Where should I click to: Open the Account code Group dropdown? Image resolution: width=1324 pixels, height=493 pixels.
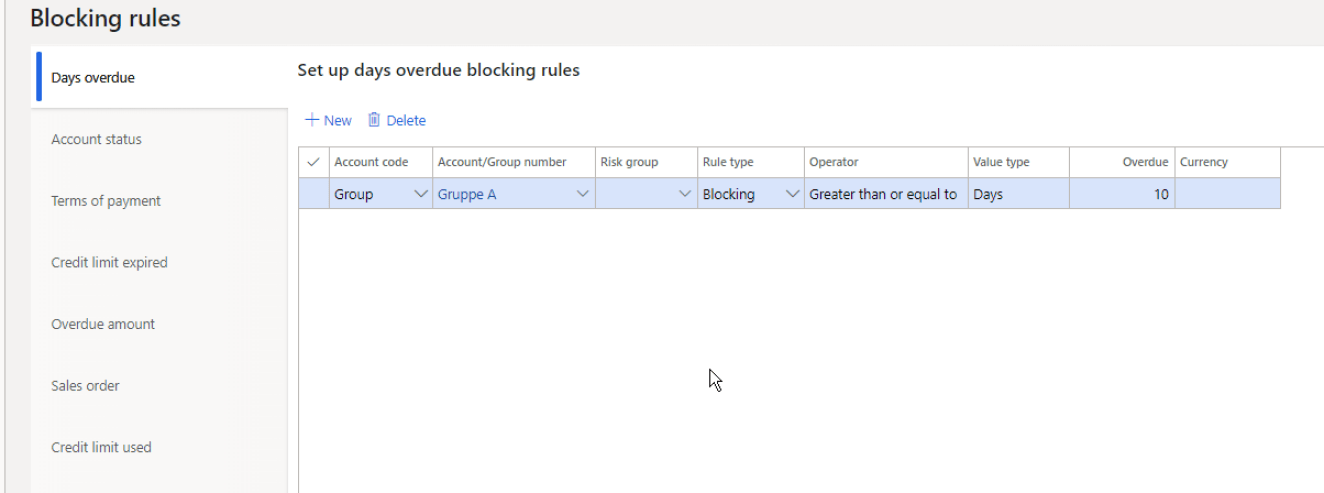[x=420, y=194]
